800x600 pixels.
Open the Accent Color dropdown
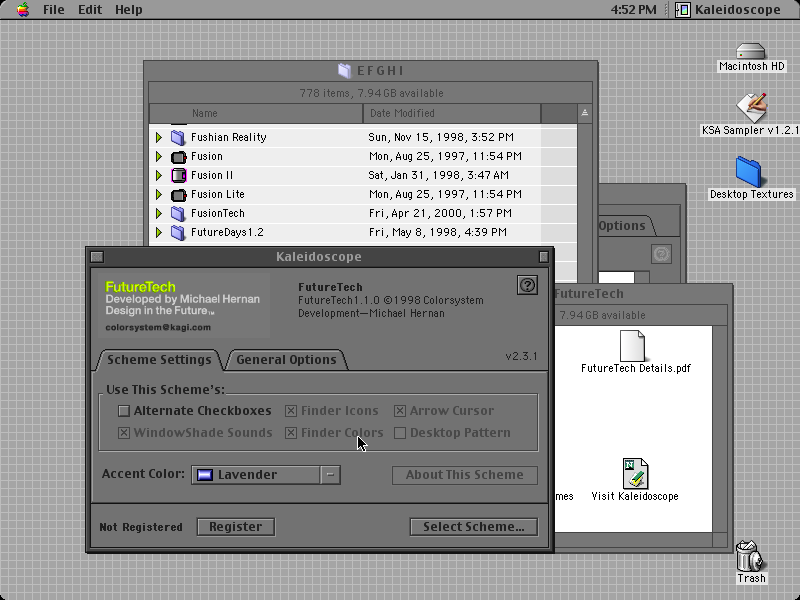coord(266,475)
